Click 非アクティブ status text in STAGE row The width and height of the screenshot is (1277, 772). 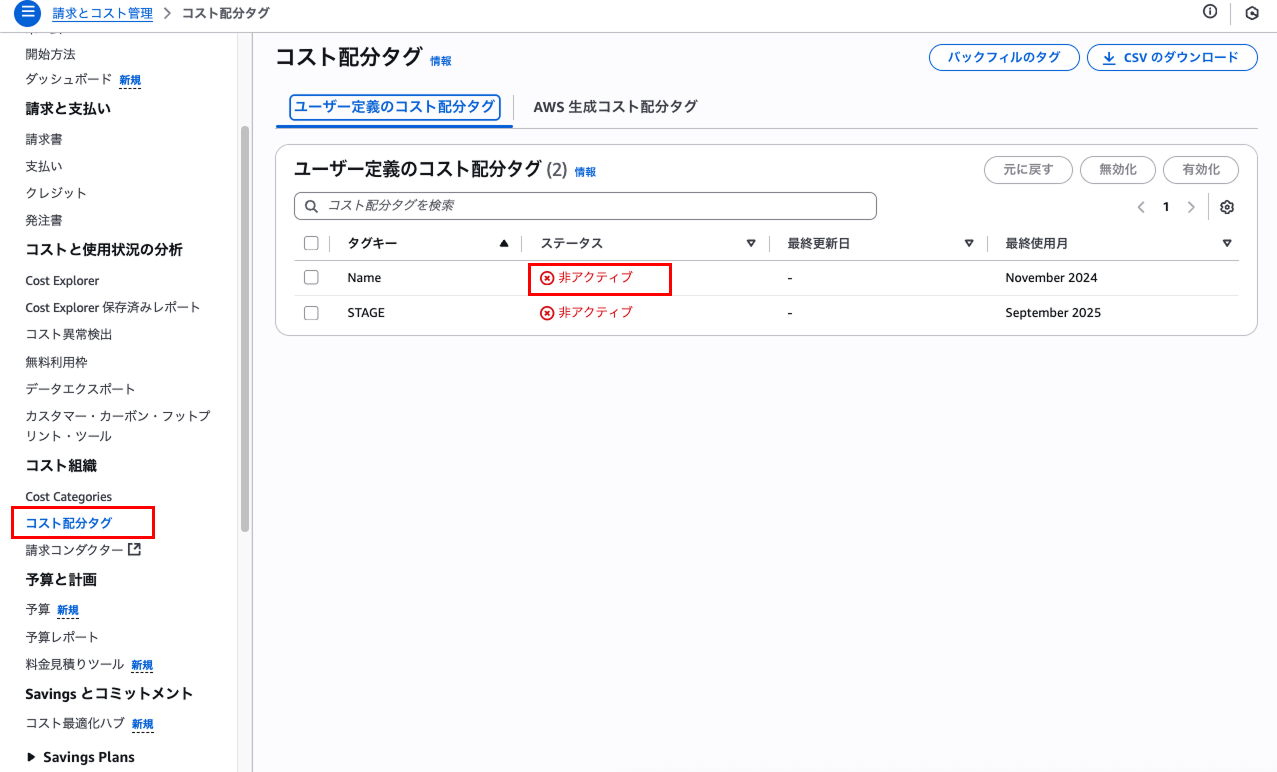(x=595, y=313)
